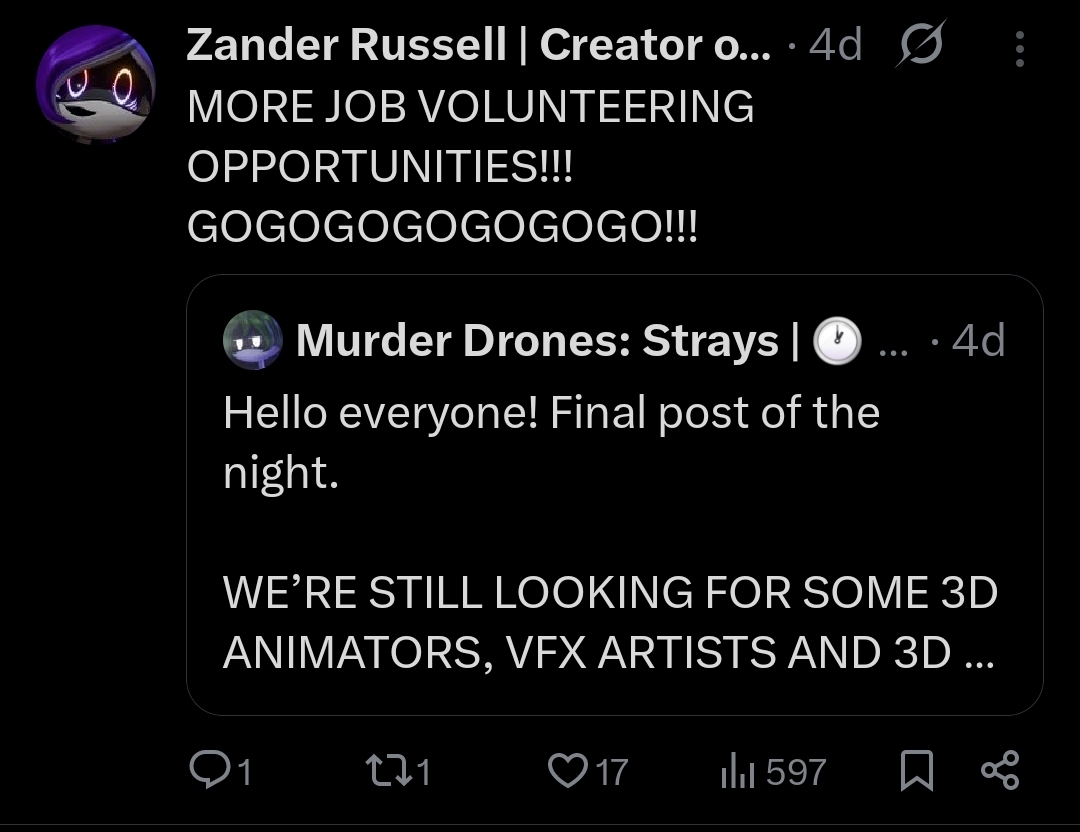1080x832 pixels.
Task: Repost using the retweet arrows icon
Action: [x=380, y=771]
